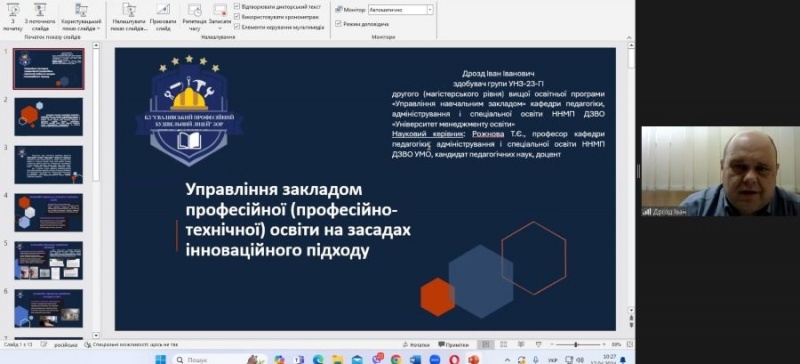Open Zoom app from taskbar
Screen dimensions: 800x364
tap(435, 359)
